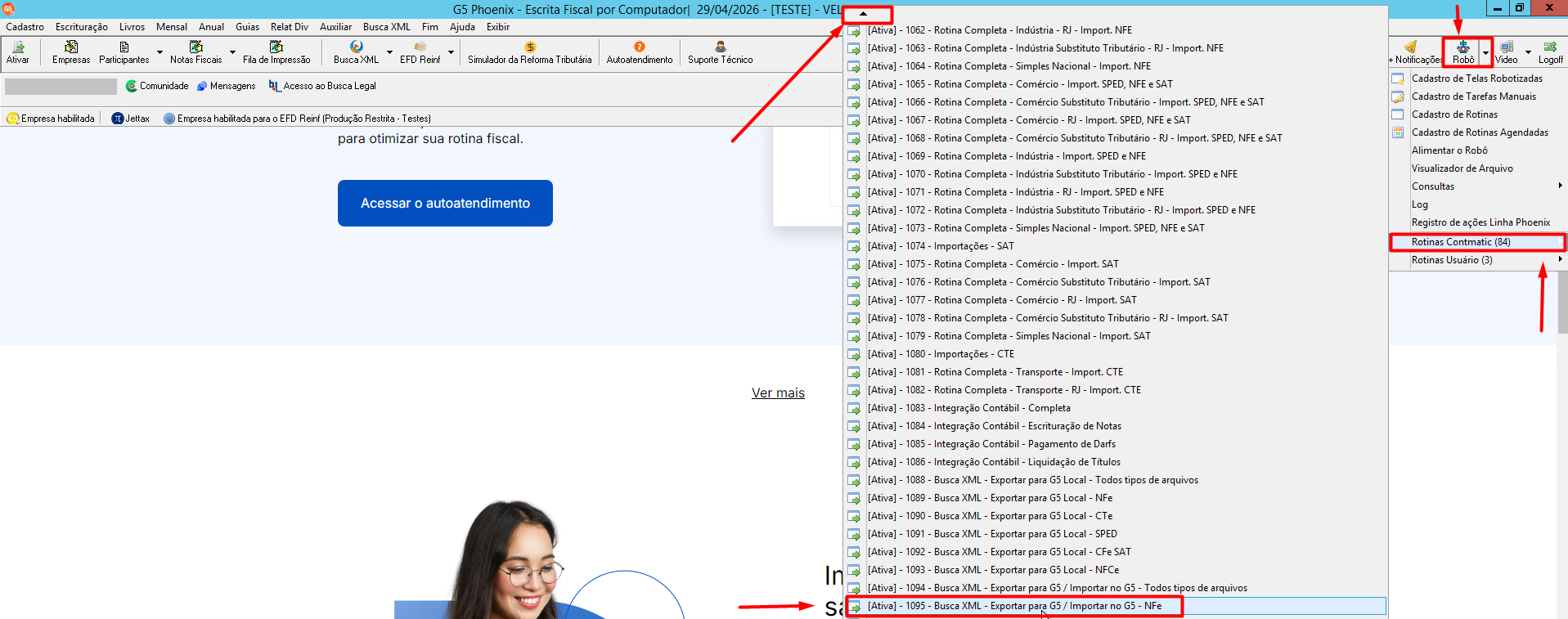Click icon of routine 1062 Indústria RJ

coord(854,31)
